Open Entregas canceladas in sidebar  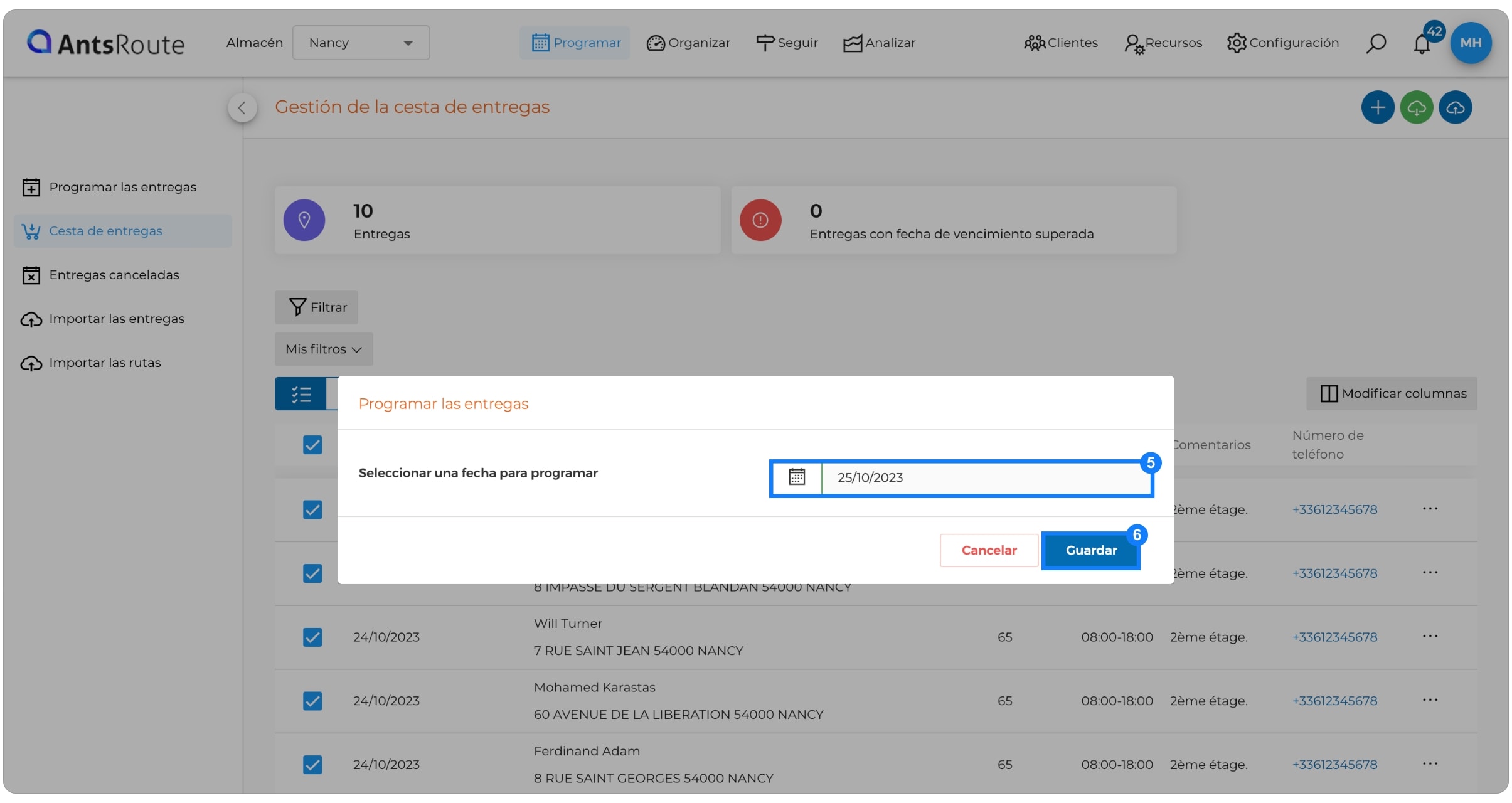click(x=122, y=275)
